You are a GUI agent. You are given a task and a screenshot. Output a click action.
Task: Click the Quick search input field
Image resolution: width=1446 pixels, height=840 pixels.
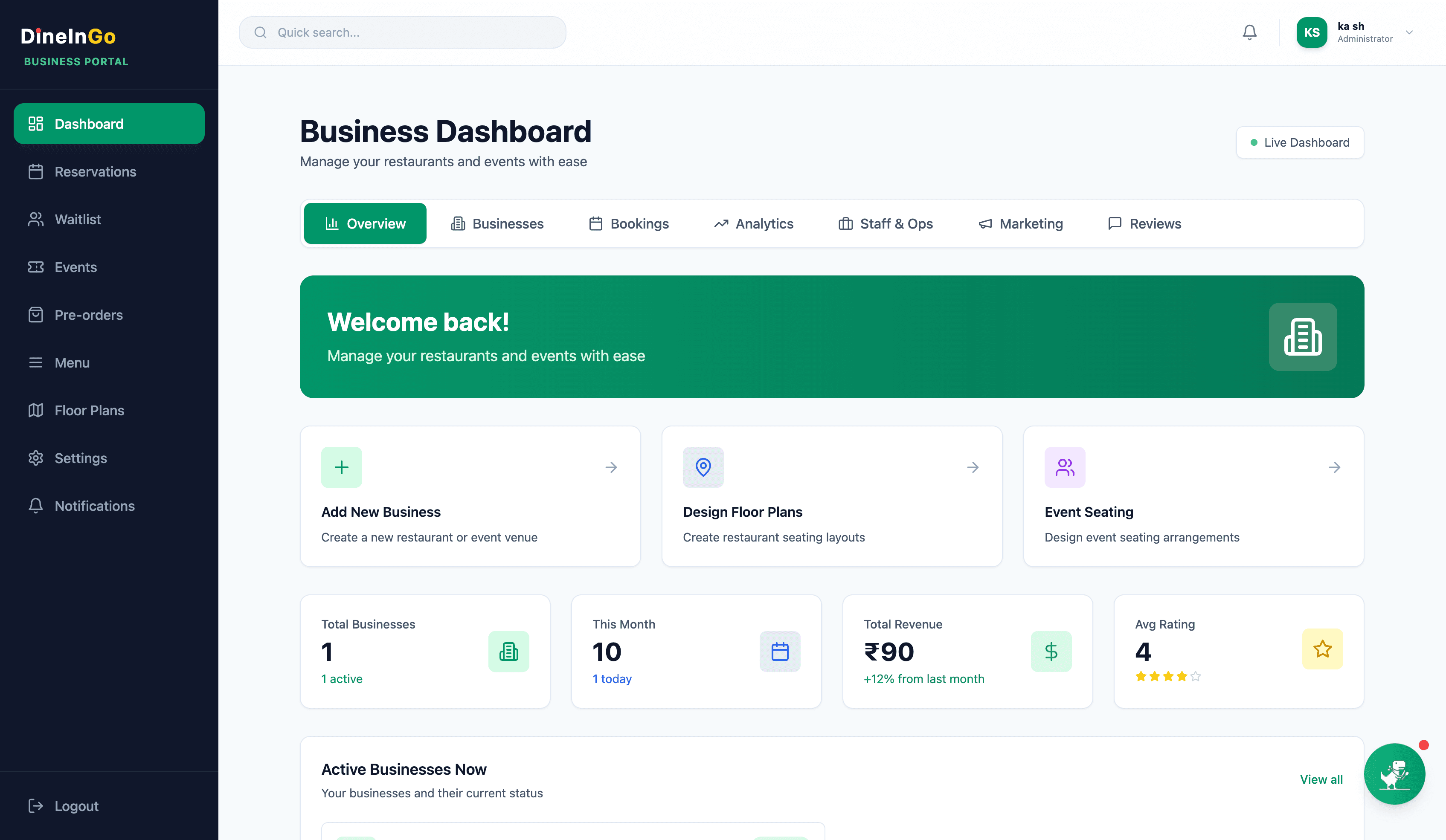[402, 32]
